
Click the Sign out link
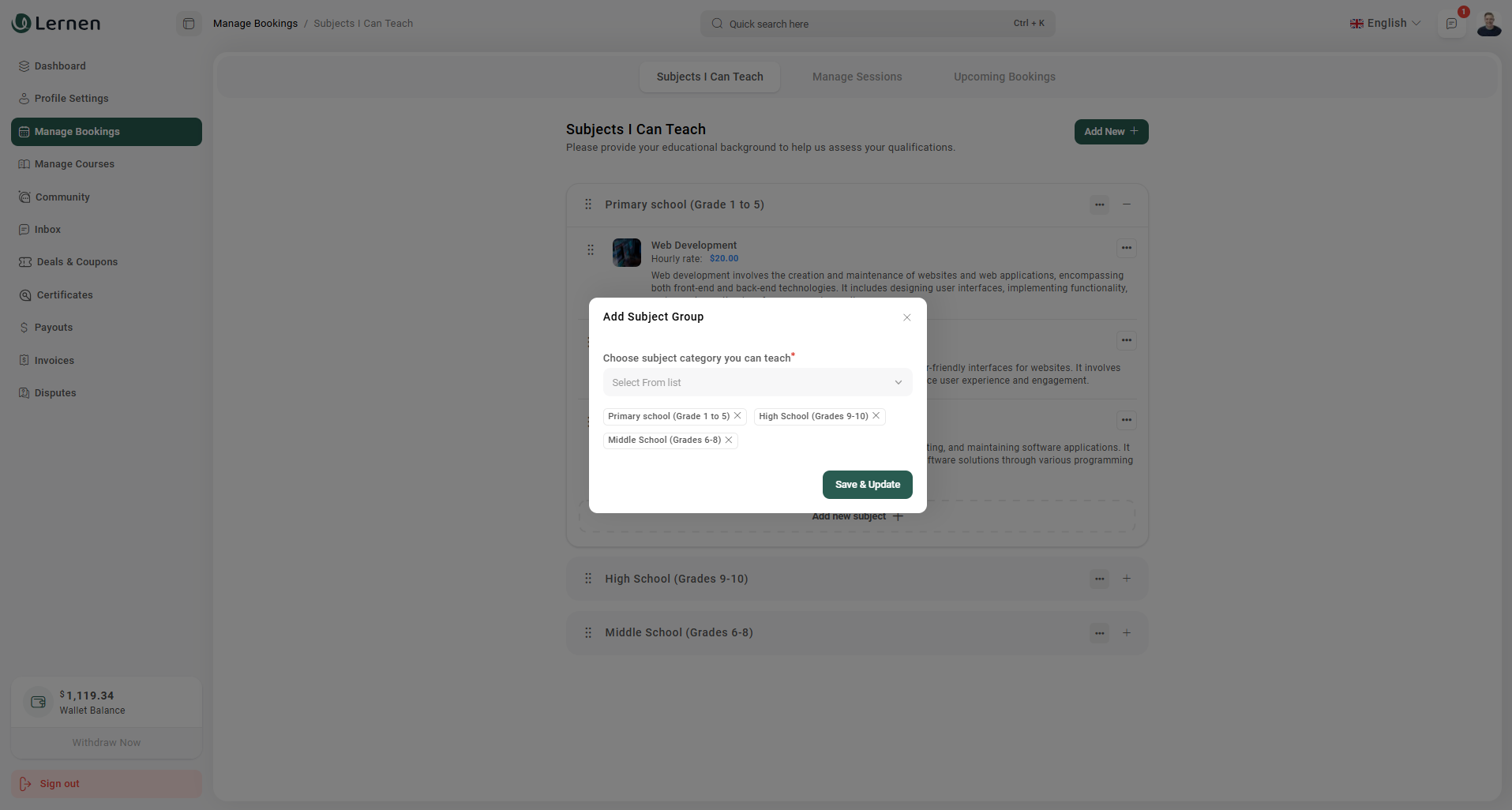(59, 784)
